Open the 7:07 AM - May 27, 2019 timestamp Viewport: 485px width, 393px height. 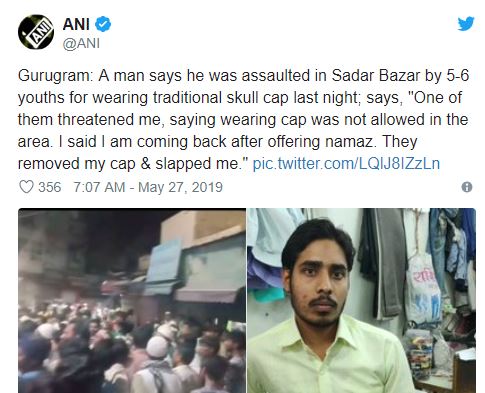click(x=148, y=187)
